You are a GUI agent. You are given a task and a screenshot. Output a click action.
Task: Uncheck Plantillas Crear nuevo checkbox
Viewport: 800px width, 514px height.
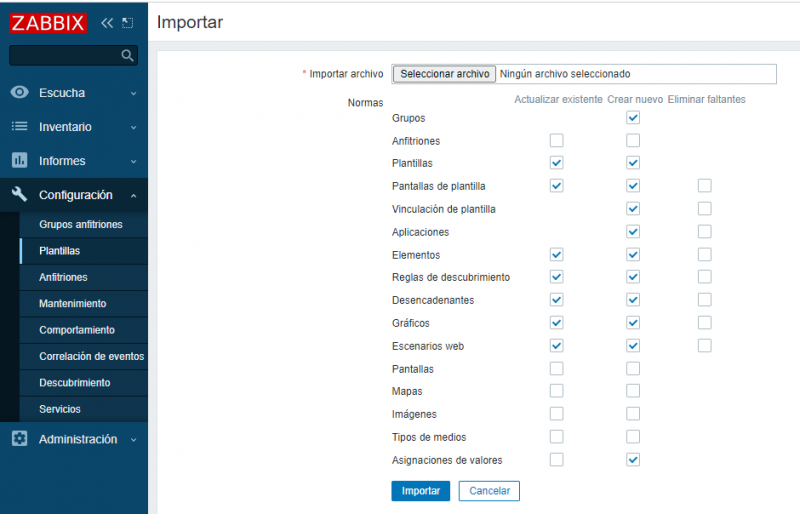coord(633,163)
